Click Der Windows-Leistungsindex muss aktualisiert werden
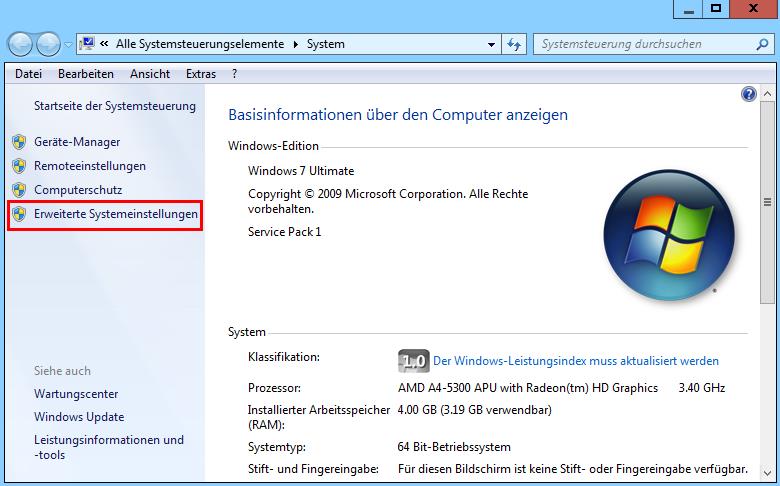780x486 pixels. pyautogui.click(x=576, y=361)
